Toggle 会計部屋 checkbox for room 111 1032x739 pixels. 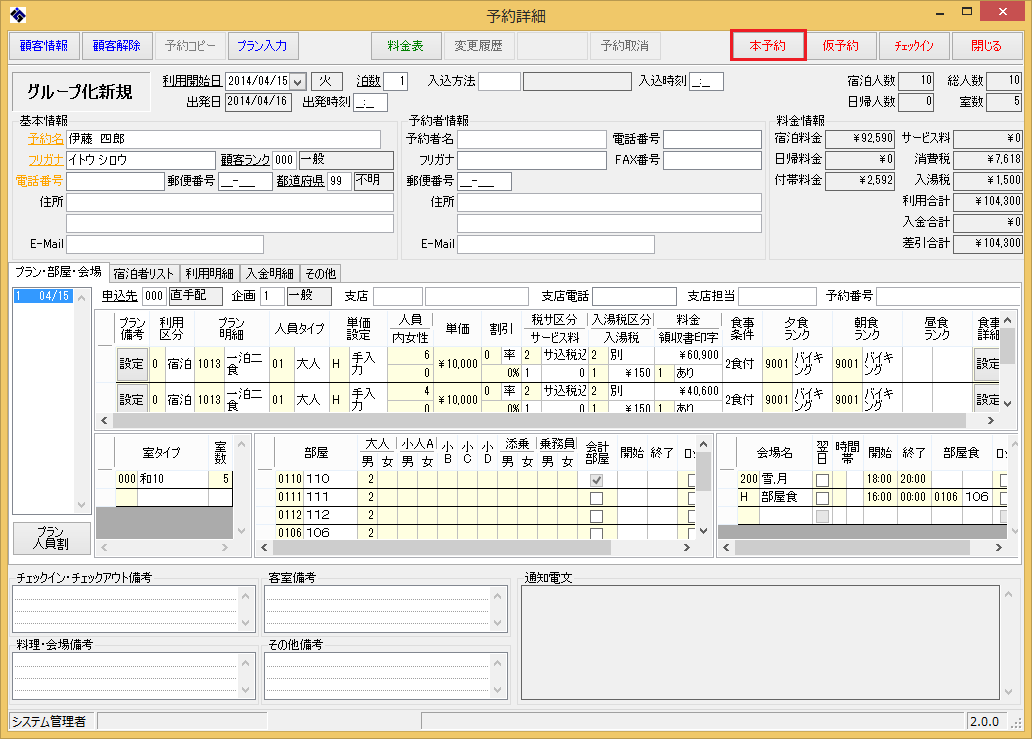[x=596, y=498]
